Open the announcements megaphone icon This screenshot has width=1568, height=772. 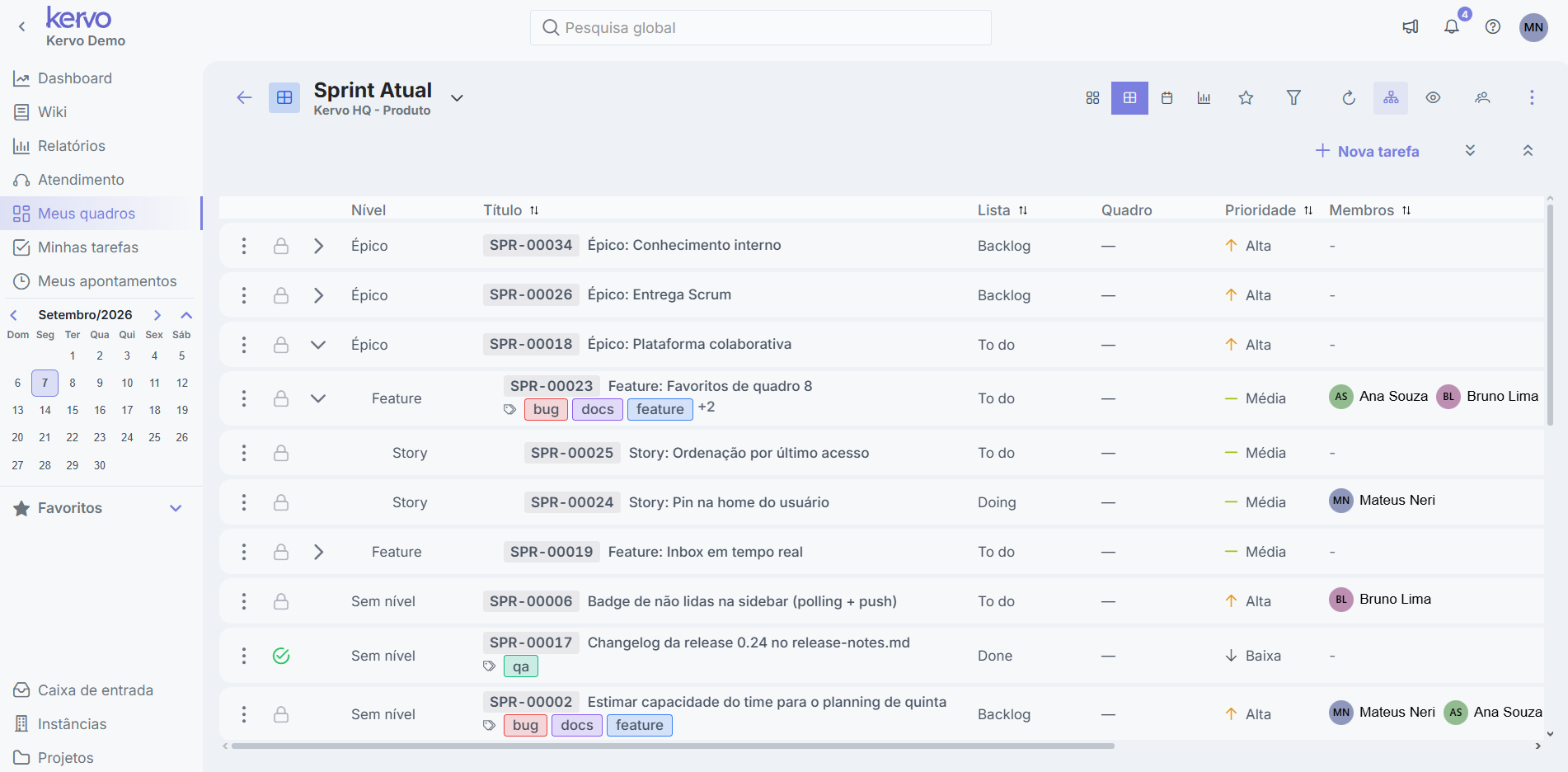coord(1411,27)
